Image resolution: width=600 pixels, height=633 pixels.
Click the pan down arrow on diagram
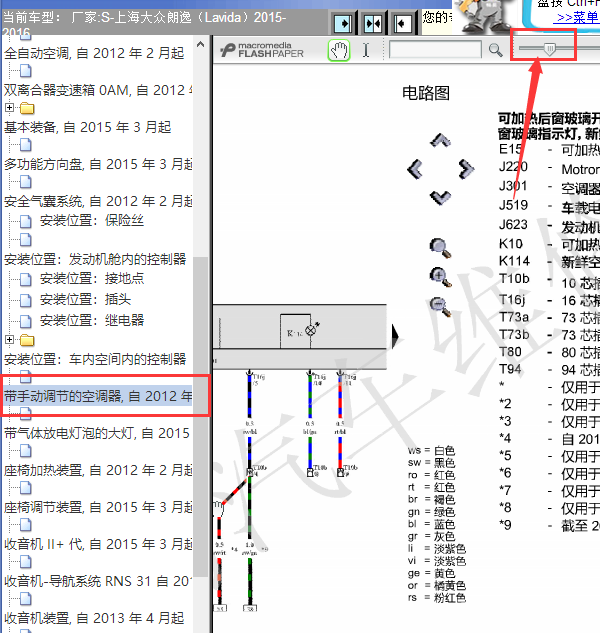coord(441,198)
